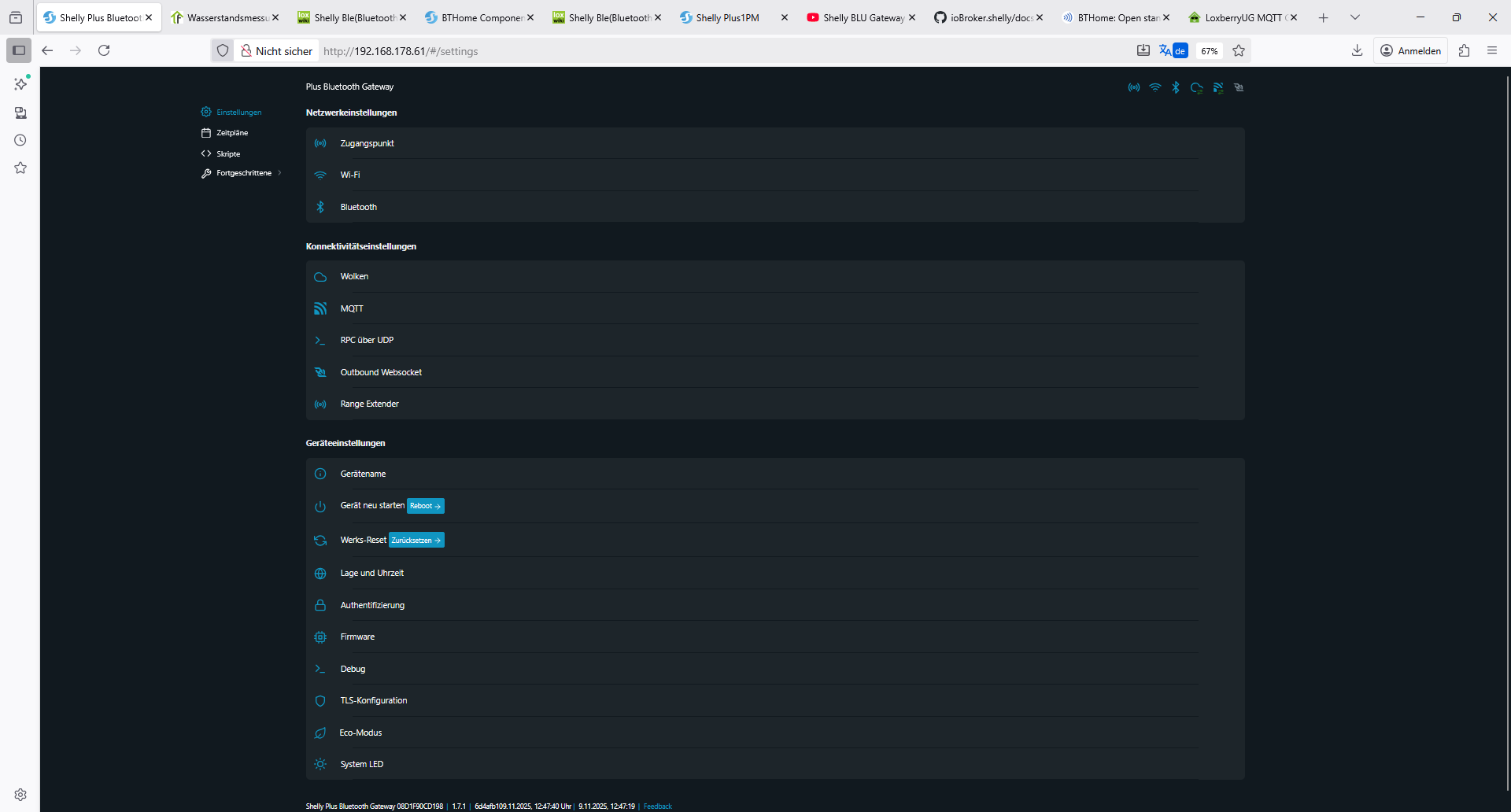Screen dimensions: 1511x812
Task: Open the Zeitpläne sidebar menu
Action: (x=225, y=133)
